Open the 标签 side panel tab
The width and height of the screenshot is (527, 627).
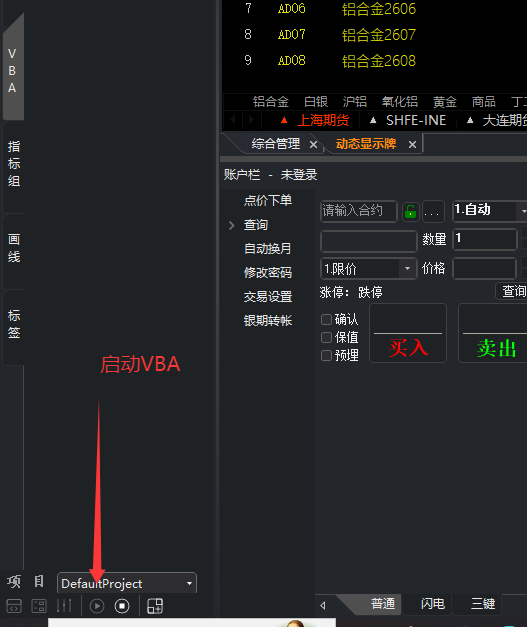(x=14, y=324)
